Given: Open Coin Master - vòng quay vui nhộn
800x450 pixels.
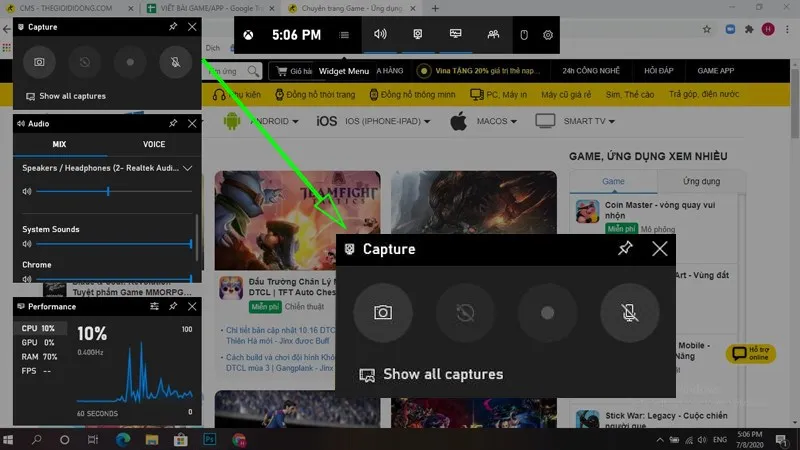Looking at the screenshot, I should click(x=660, y=210).
